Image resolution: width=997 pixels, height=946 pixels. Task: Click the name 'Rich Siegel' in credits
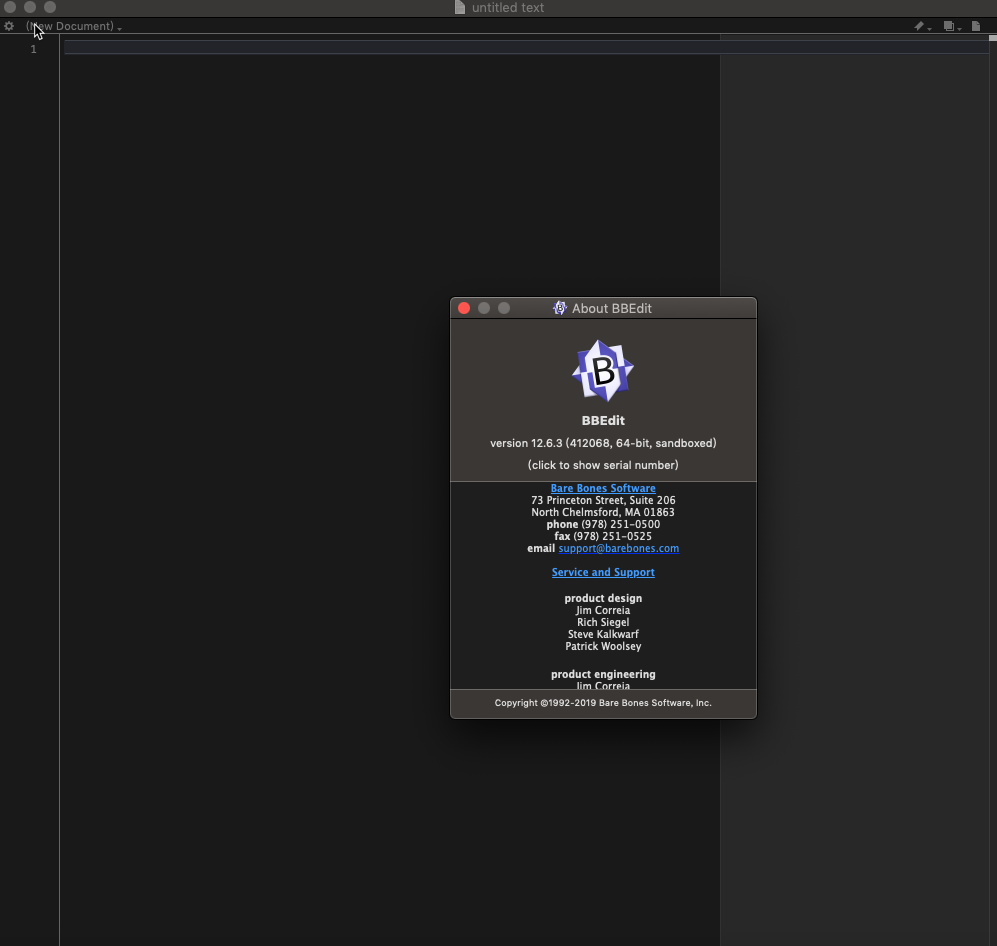coord(603,622)
